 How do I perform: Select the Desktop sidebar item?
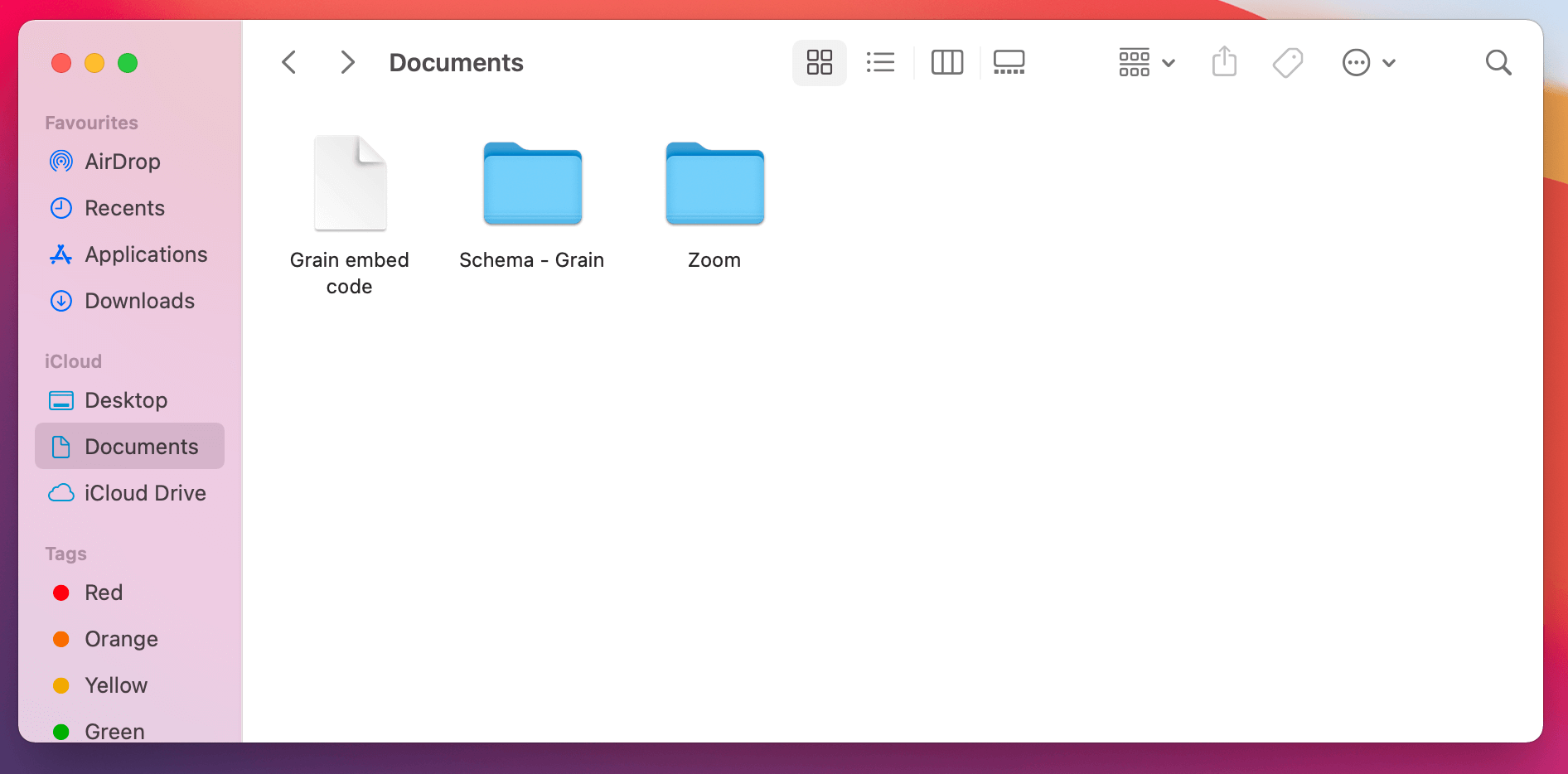[124, 400]
